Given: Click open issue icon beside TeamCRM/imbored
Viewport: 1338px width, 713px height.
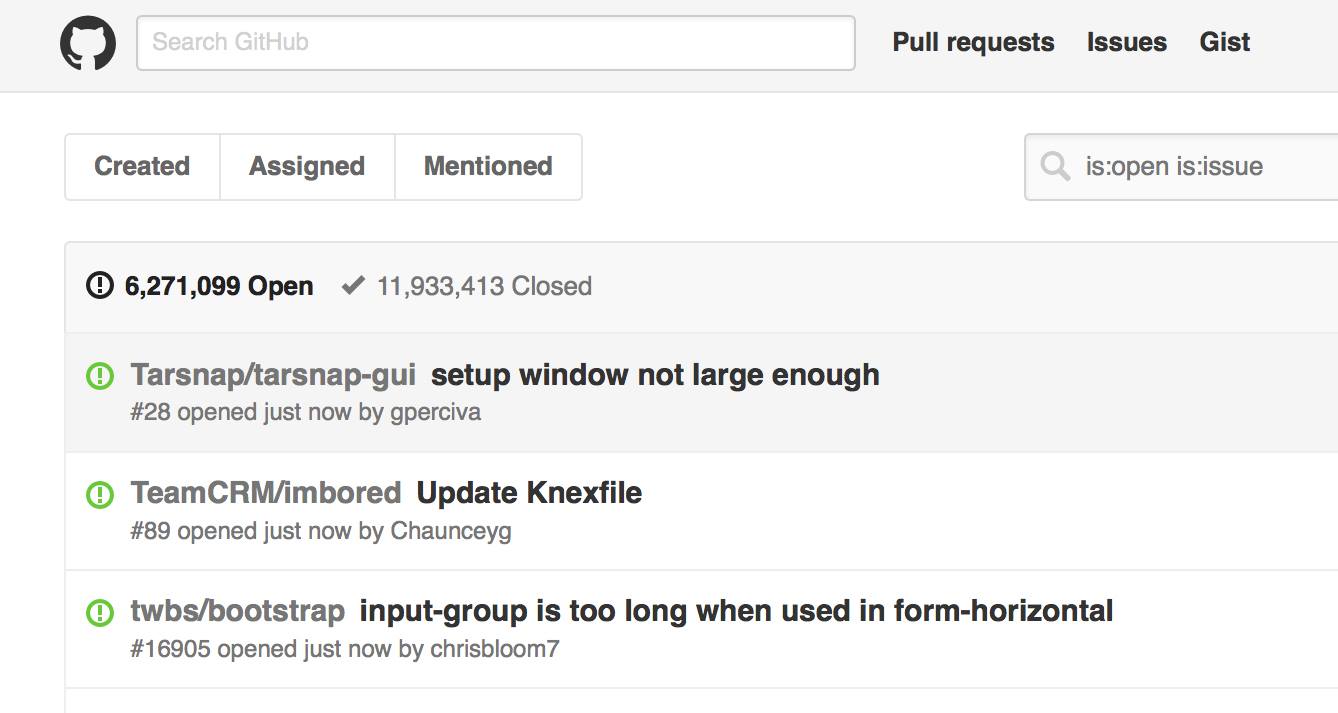Looking at the screenshot, I should [x=99, y=494].
